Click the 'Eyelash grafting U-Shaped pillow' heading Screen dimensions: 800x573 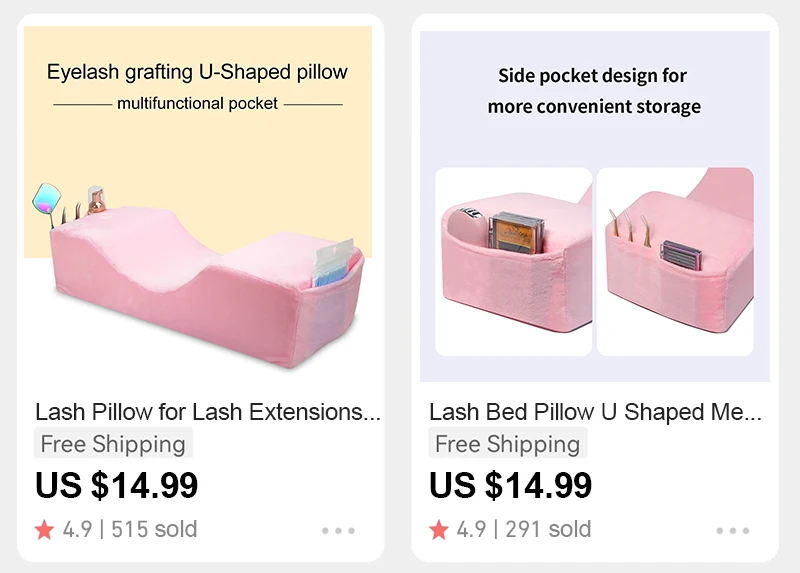tap(198, 72)
